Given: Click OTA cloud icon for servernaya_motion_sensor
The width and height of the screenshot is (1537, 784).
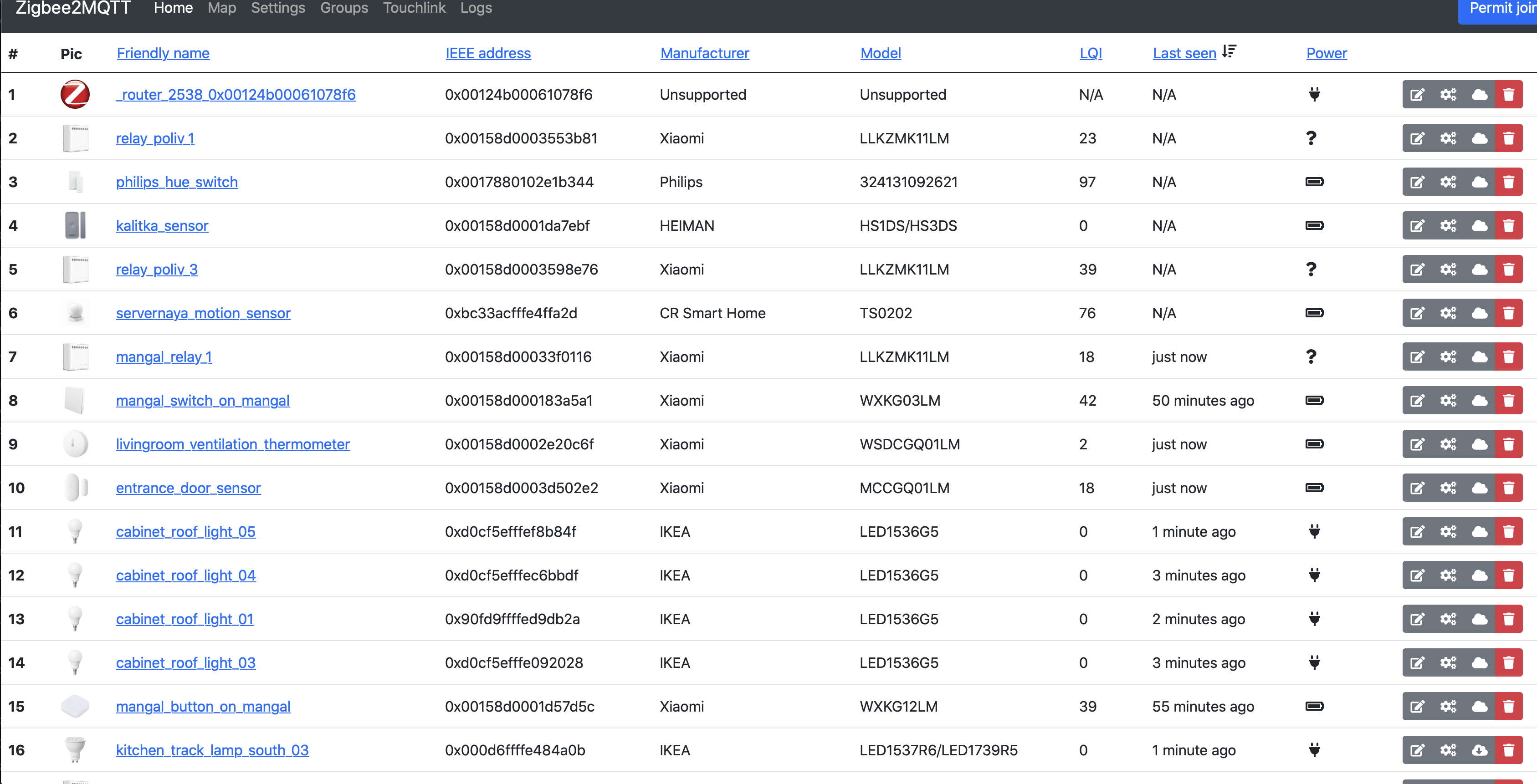Looking at the screenshot, I should (x=1480, y=313).
